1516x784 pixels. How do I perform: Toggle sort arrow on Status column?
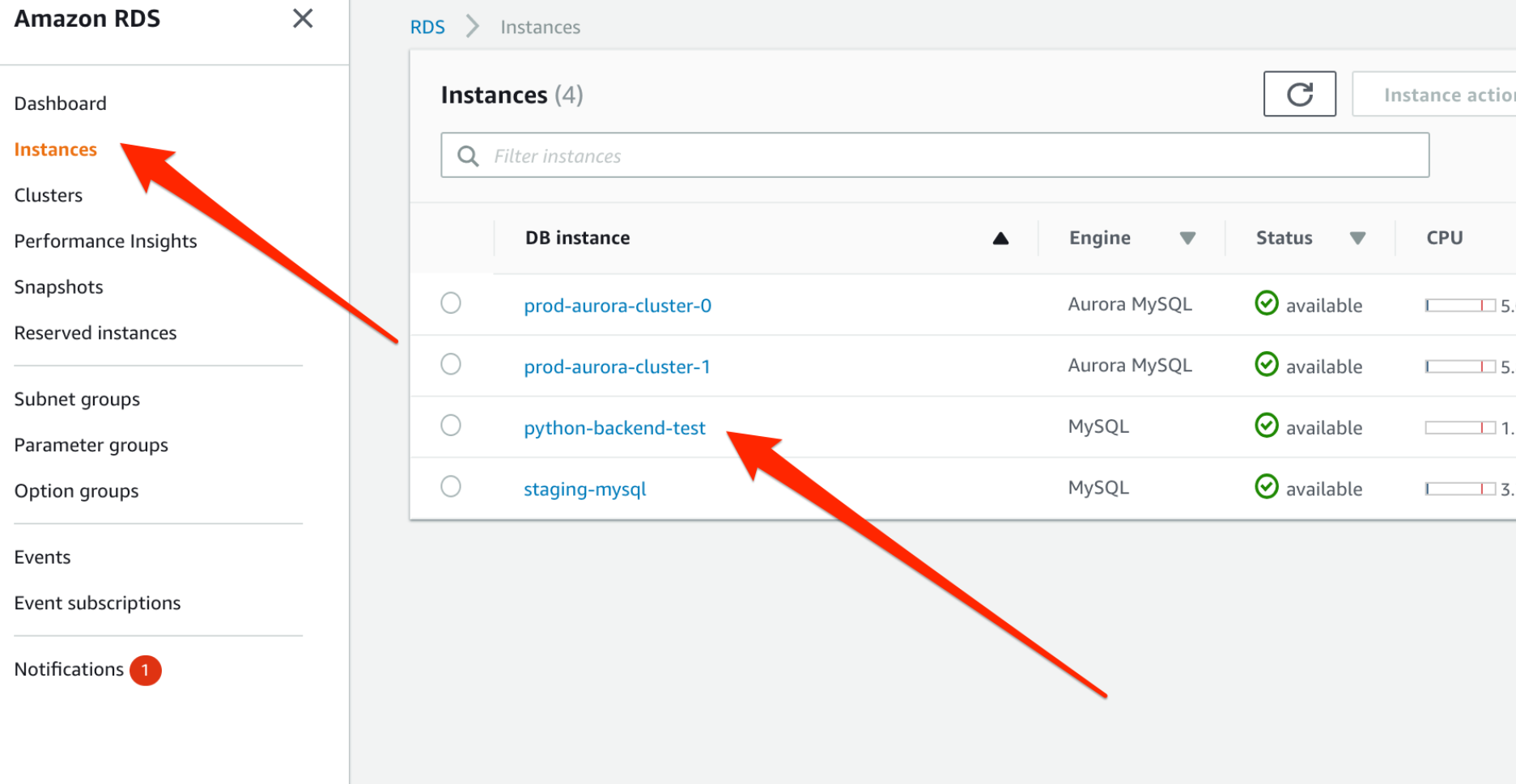[x=1357, y=238]
